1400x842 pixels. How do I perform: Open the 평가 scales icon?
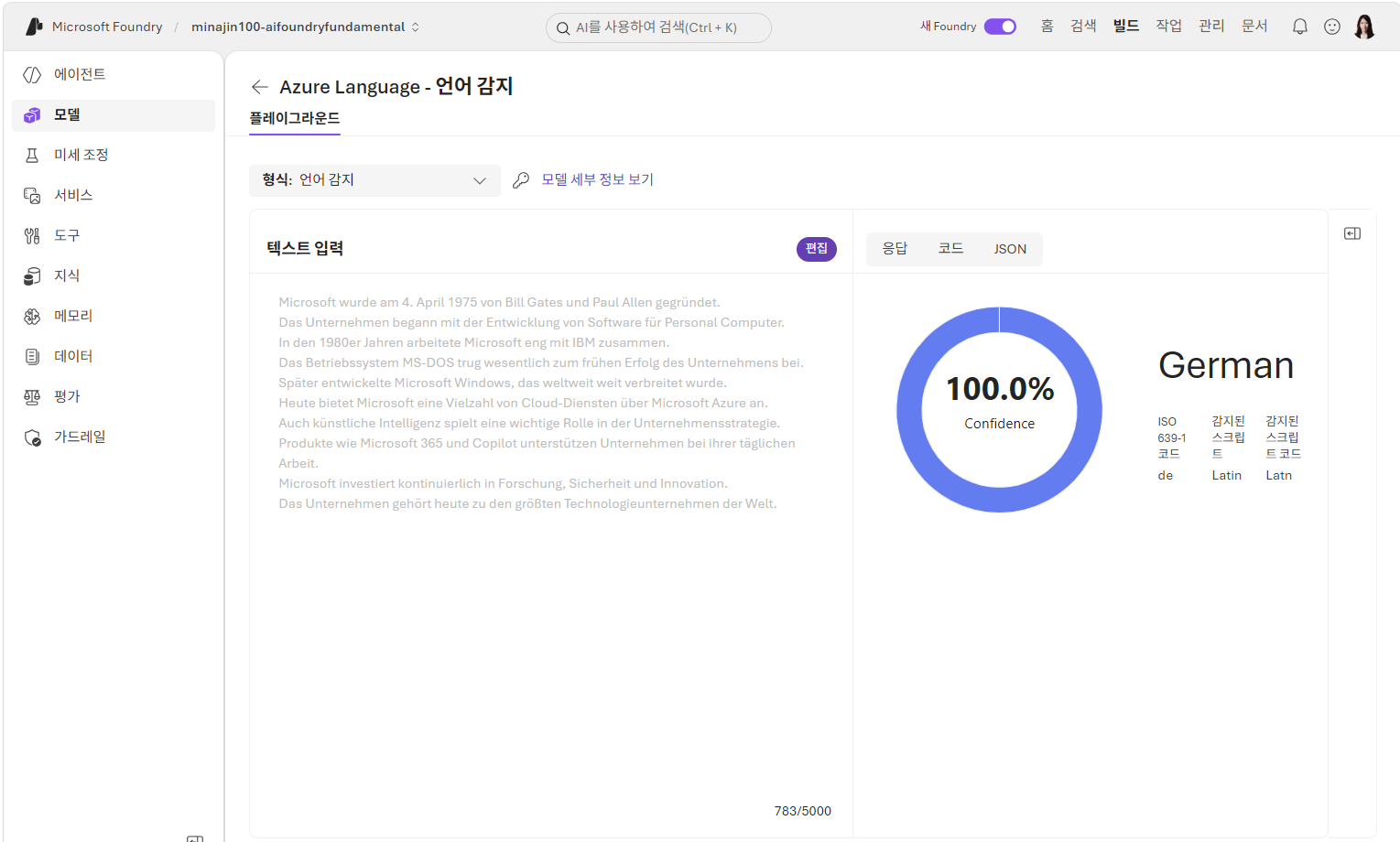(32, 397)
